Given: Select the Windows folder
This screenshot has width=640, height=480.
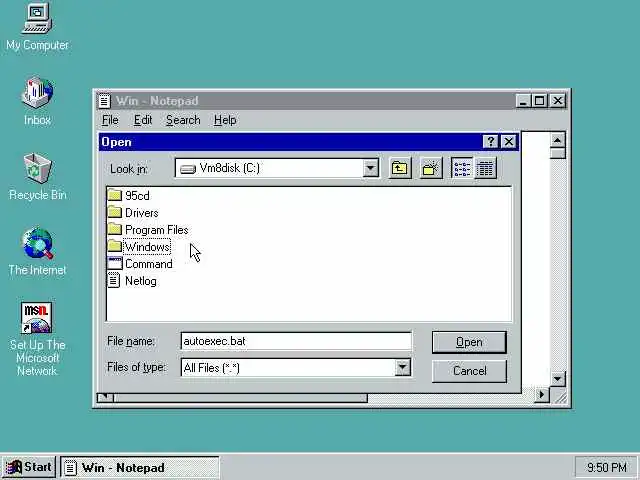Looking at the screenshot, I should (x=139, y=247).
